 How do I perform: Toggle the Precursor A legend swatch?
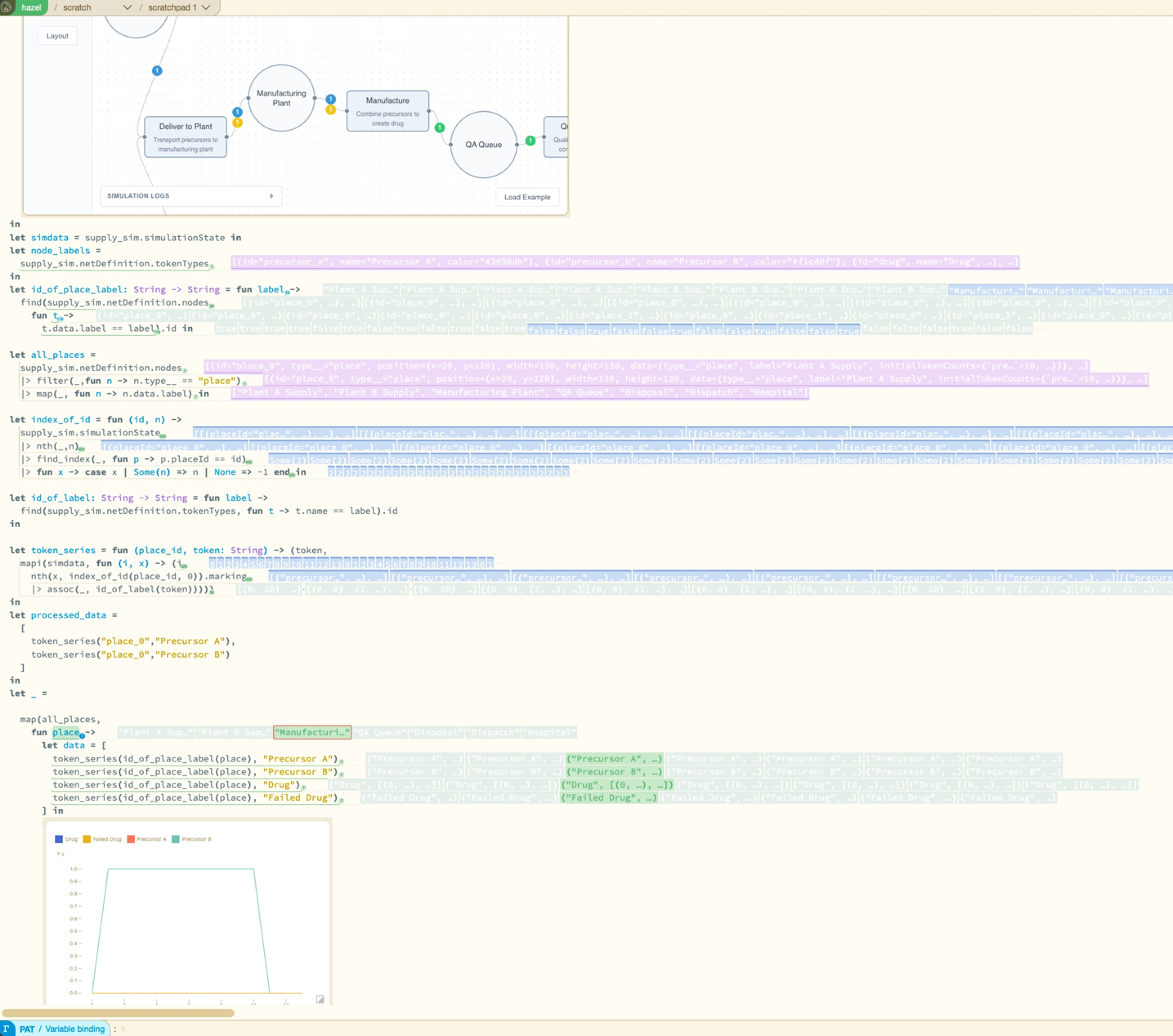click(x=131, y=839)
